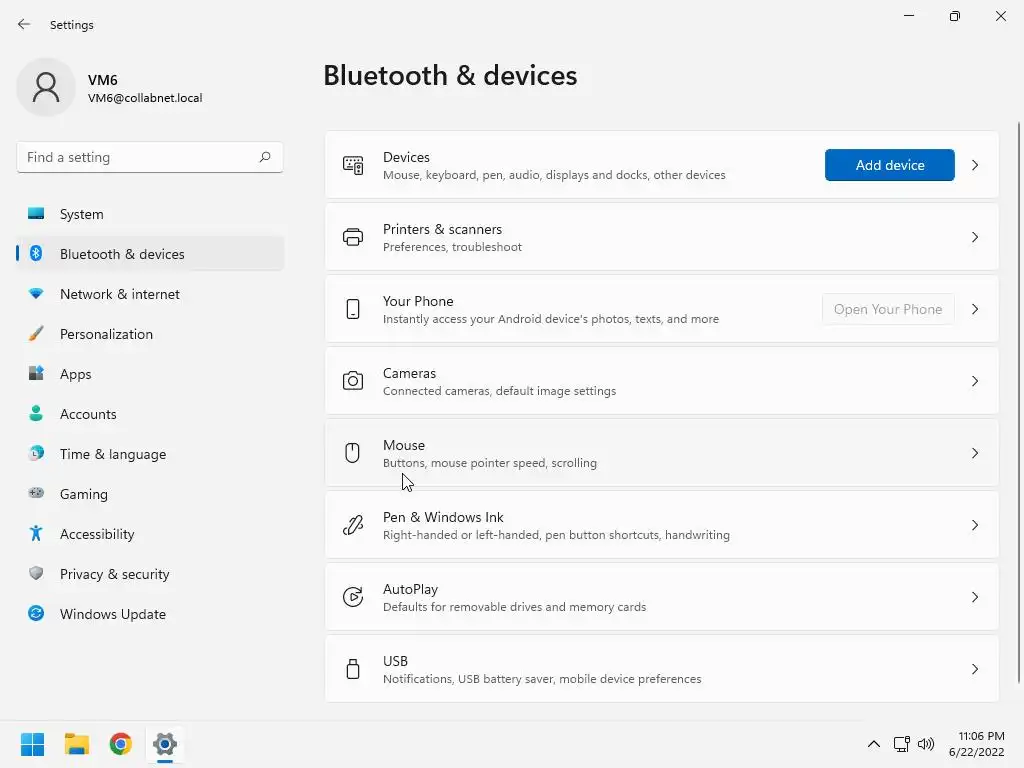Image resolution: width=1024 pixels, height=768 pixels.
Task: Click the AutoPlay icon
Action: pyautogui.click(x=353, y=597)
